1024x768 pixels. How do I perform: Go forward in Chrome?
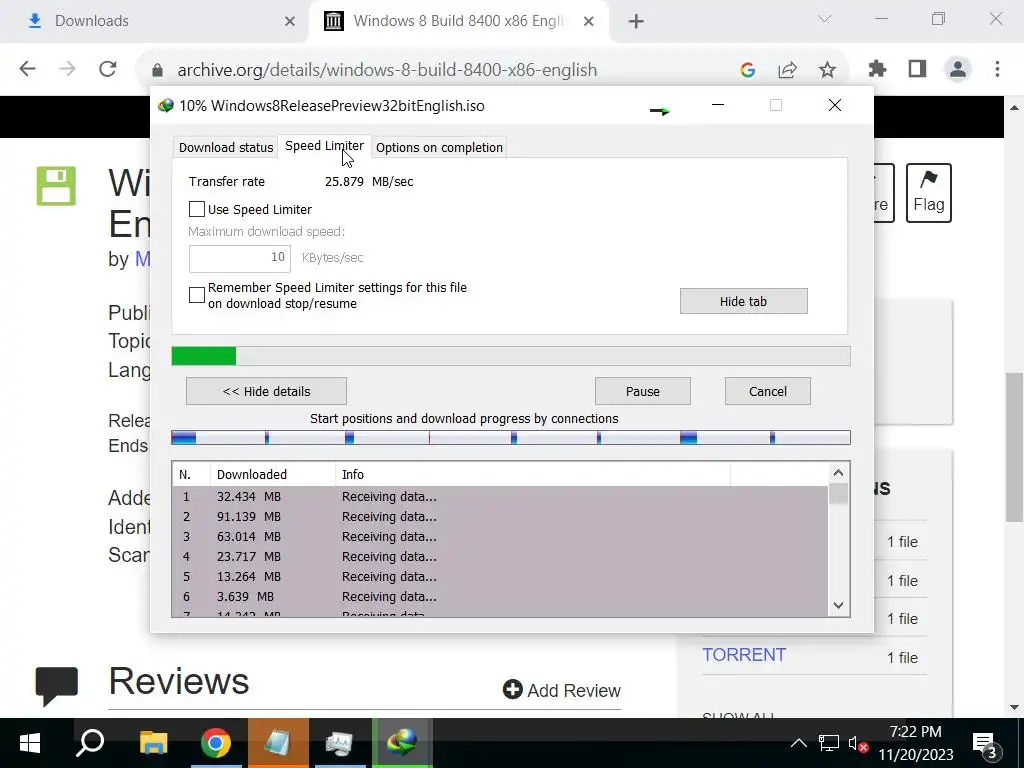tap(67, 69)
